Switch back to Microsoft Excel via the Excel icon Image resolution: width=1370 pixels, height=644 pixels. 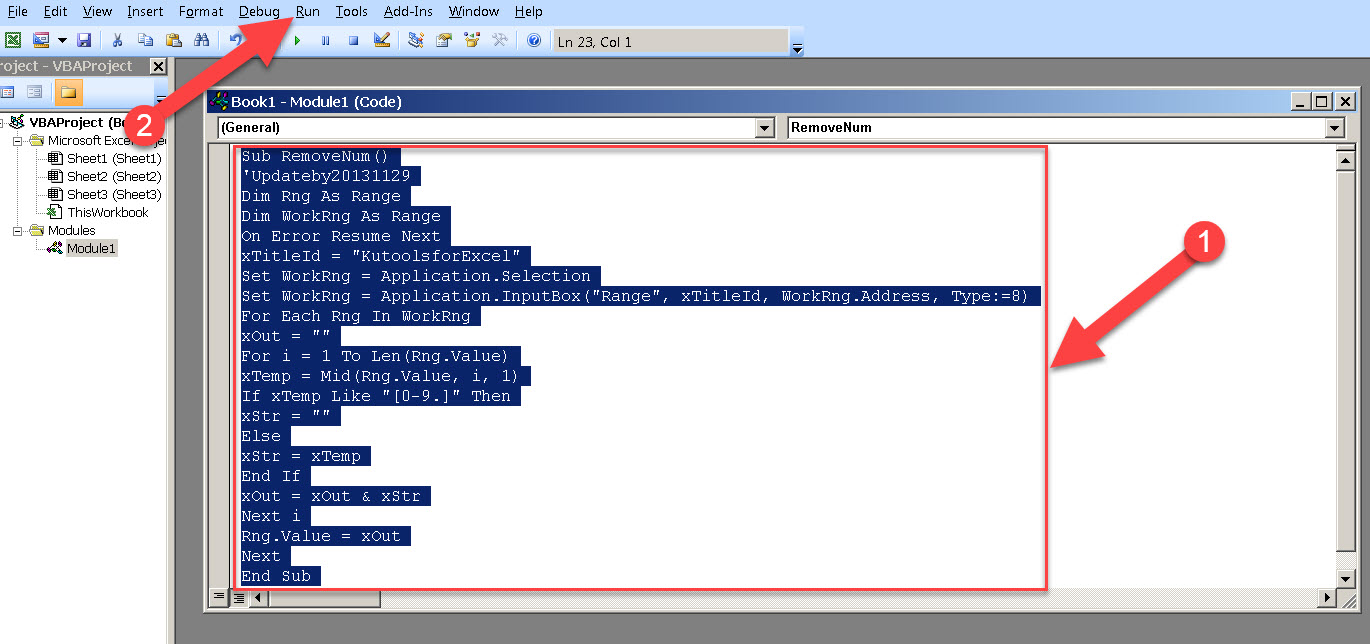(13, 40)
